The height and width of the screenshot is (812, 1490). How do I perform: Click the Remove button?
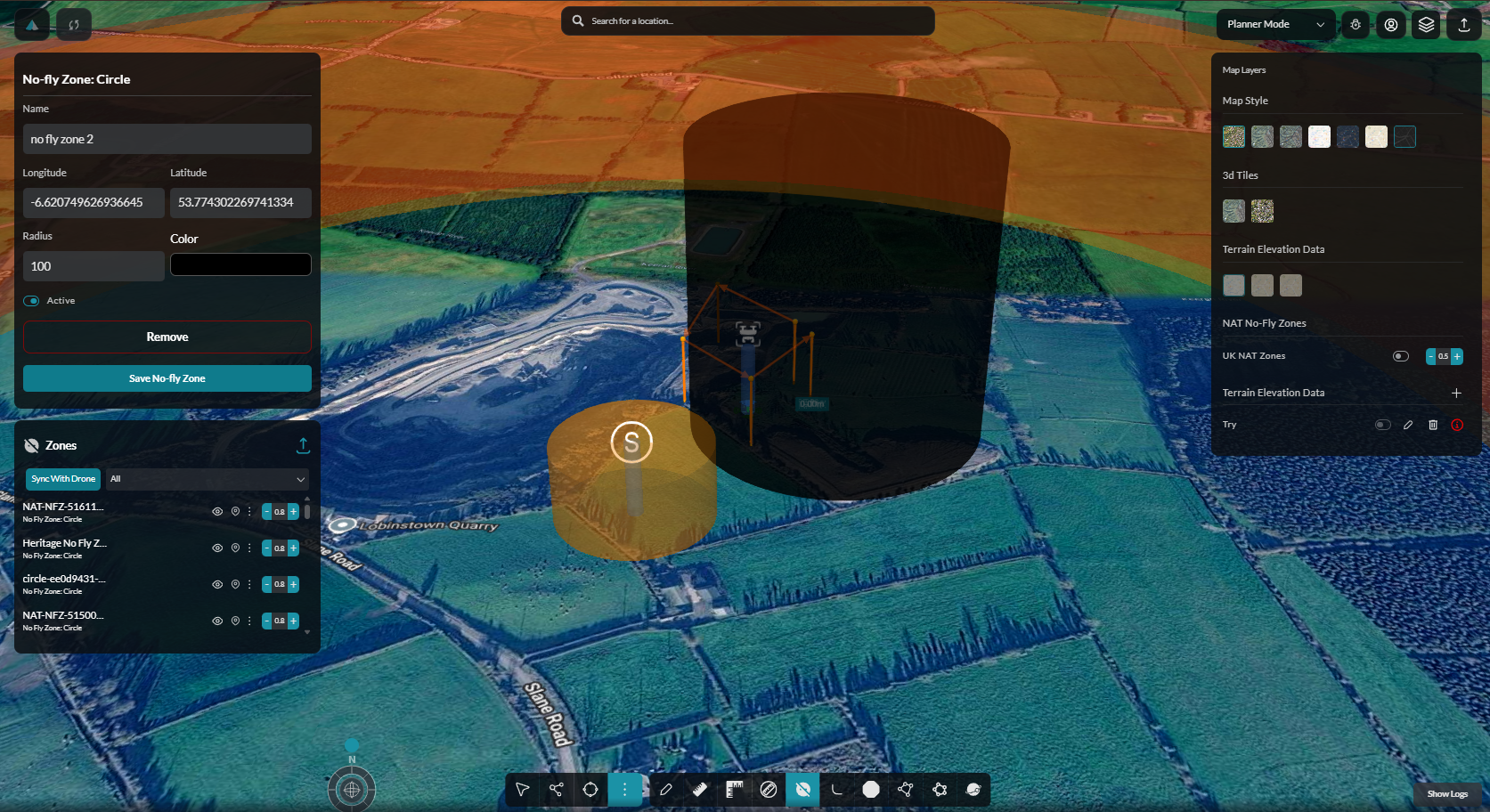[167, 337]
